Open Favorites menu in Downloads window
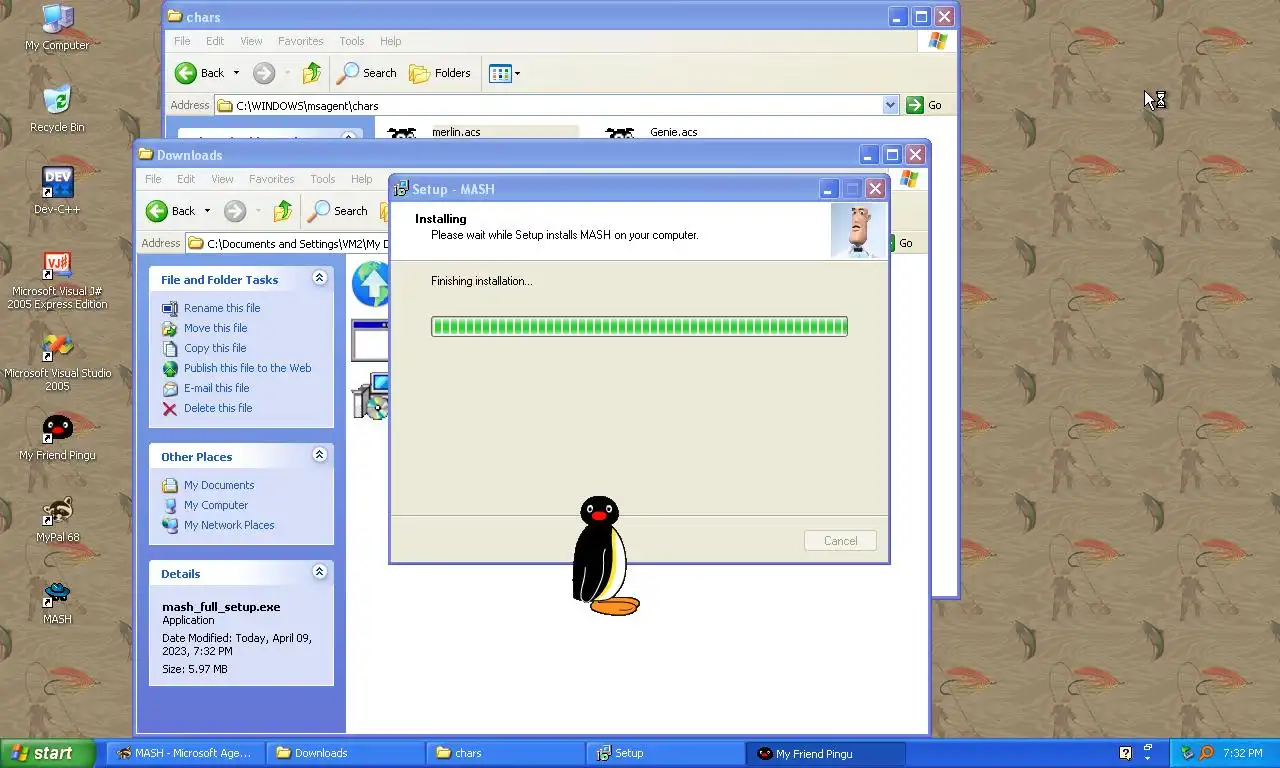 click(272, 179)
